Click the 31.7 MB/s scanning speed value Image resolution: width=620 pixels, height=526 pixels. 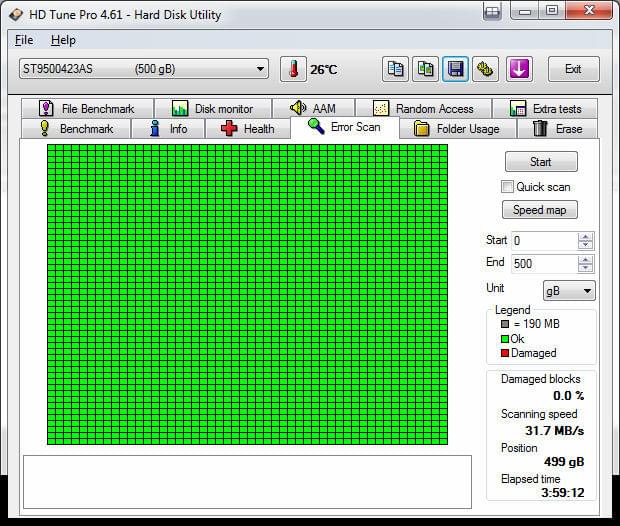click(x=554, y=430)
